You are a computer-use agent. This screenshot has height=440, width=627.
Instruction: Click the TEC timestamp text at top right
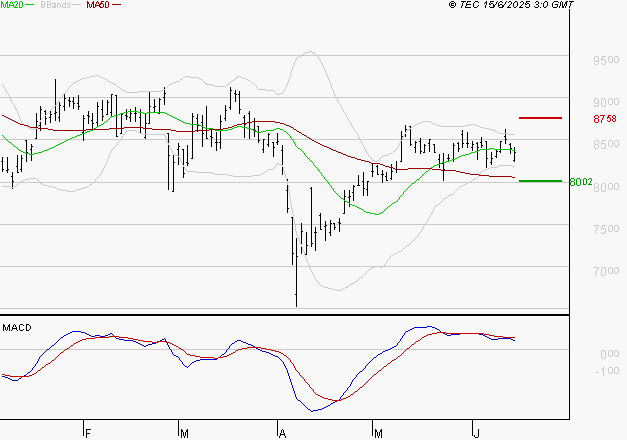(x=512, y=5)
